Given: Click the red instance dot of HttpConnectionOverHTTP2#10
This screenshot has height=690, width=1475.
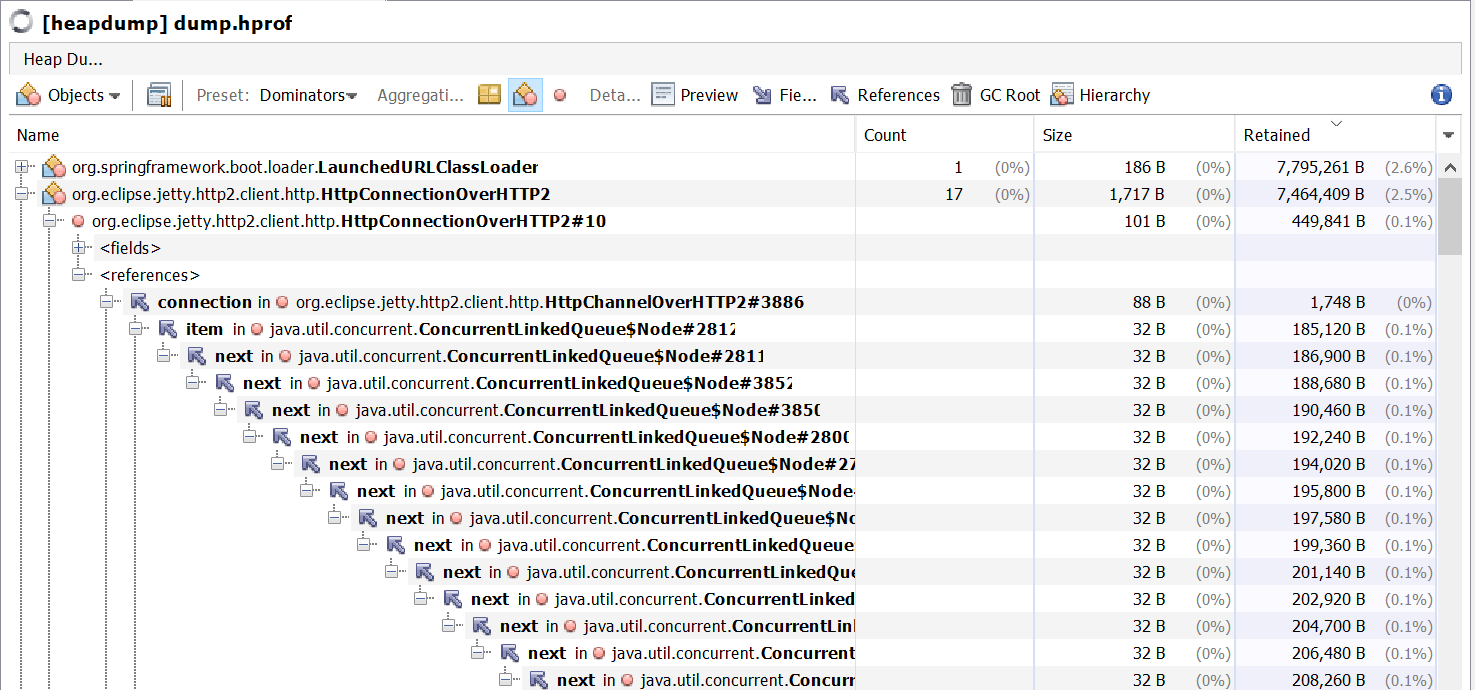Looking at the screenshot, I should (78, 222).
